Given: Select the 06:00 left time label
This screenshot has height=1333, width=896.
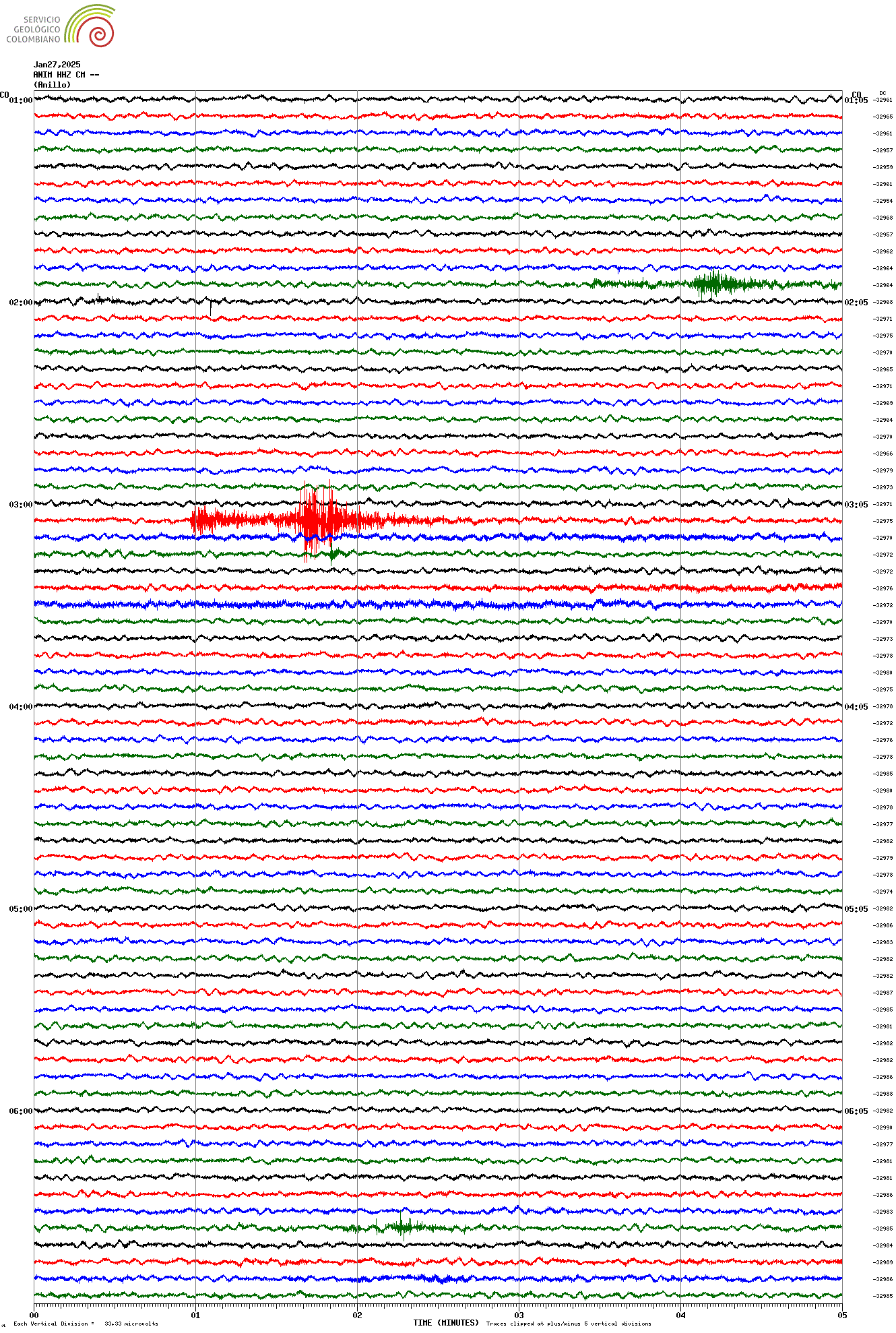Looking at the screenshot, I should pyautogui.click(x=20, y=1111).
